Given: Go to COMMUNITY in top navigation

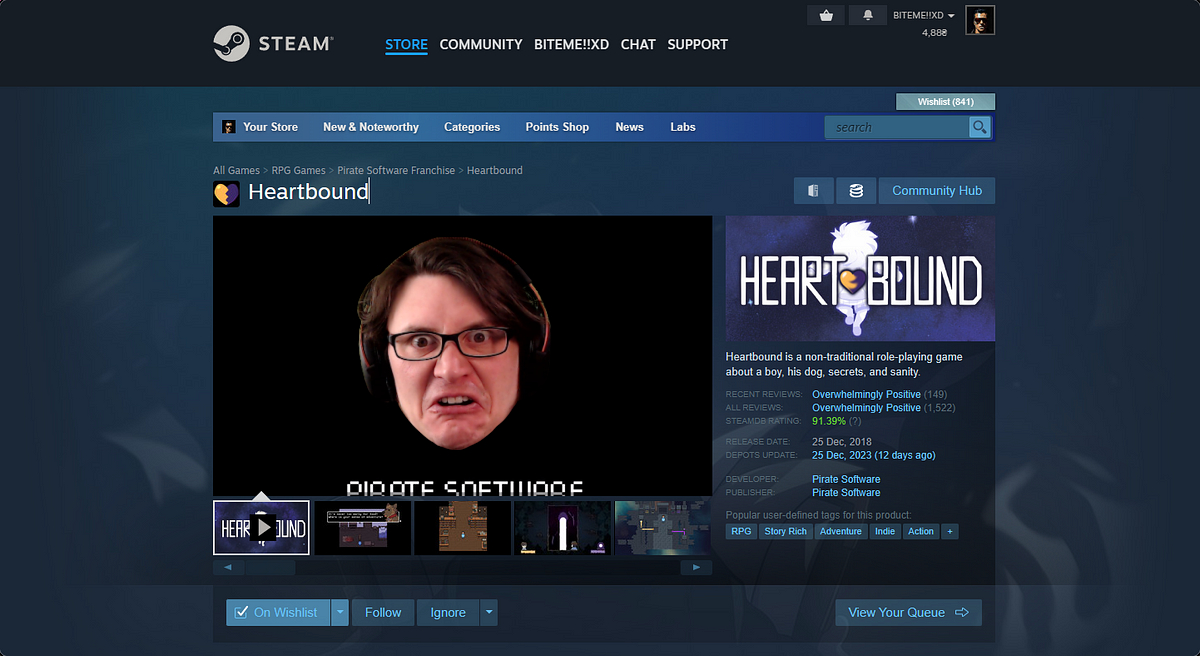Looking at the screenshot, I should pyautogui.click(x=481, y=44).
